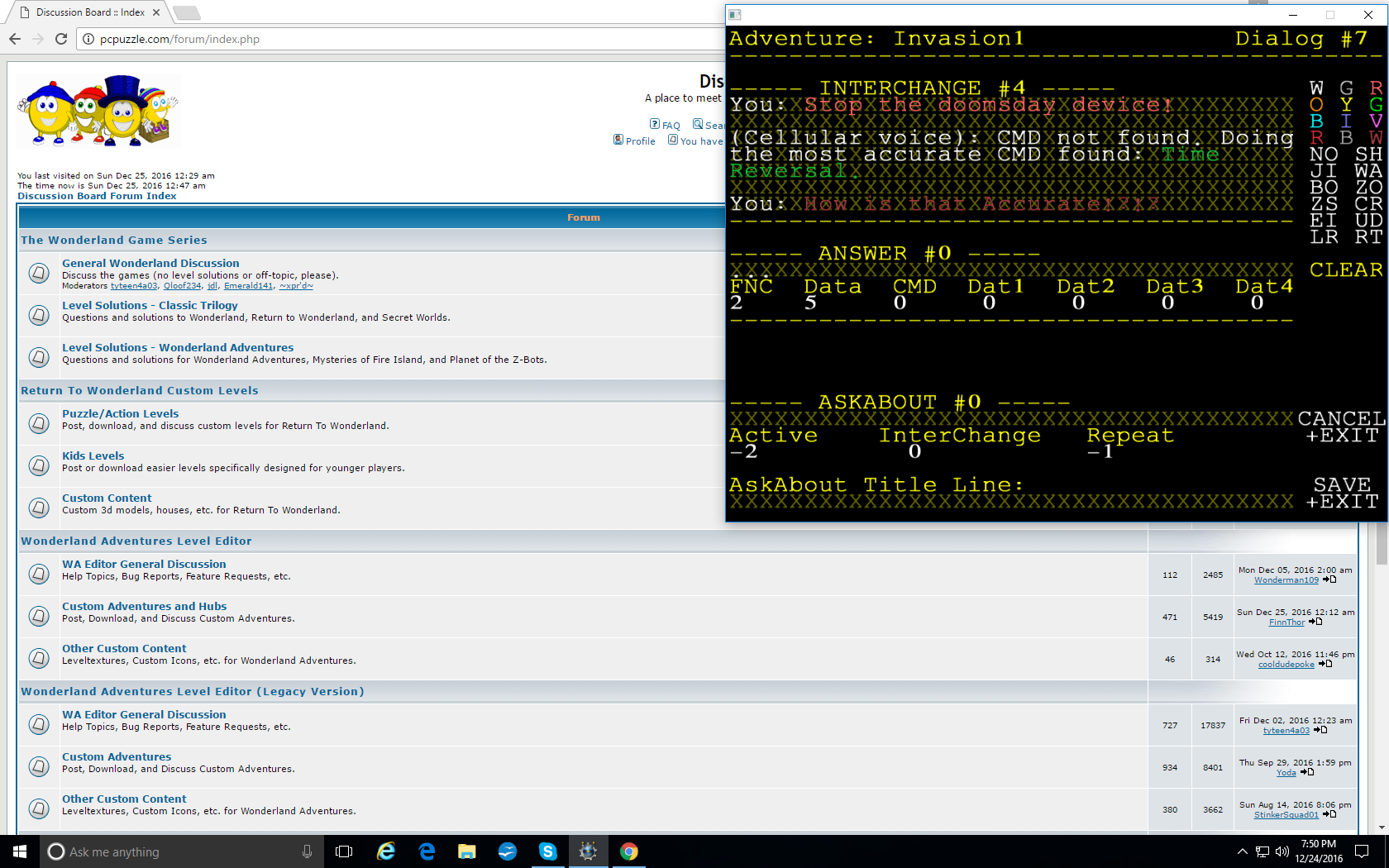Click folder icon beside Kids Levels

coord(39,465)
